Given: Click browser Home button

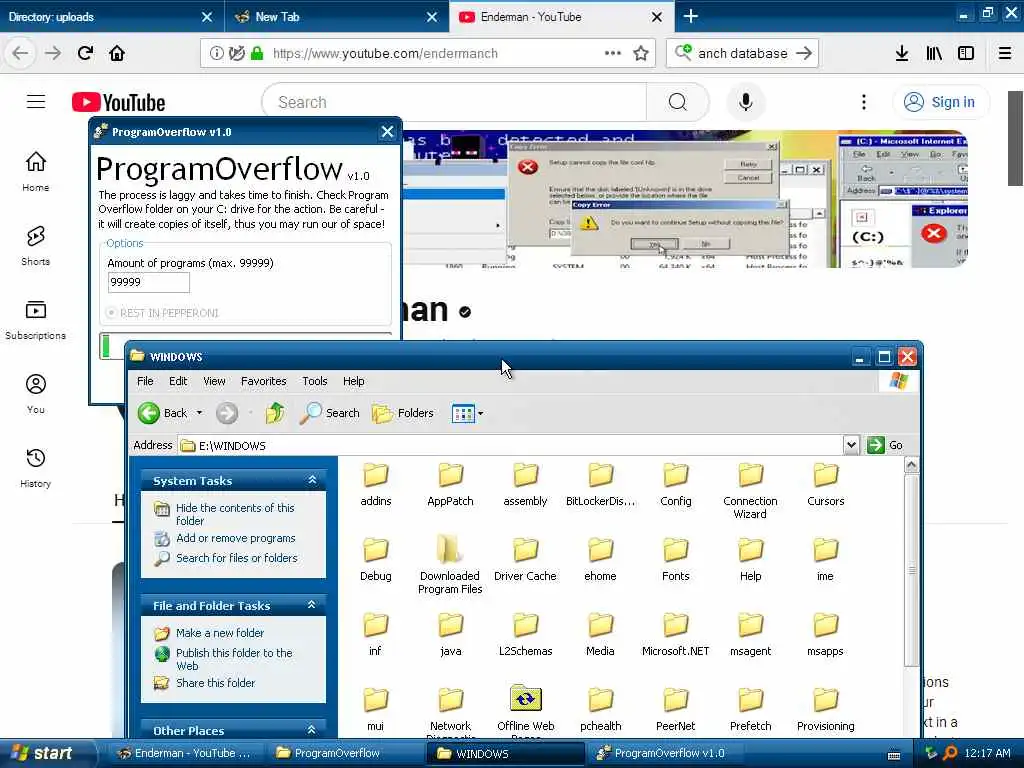Looking at the screenshot, I should 117,53.
